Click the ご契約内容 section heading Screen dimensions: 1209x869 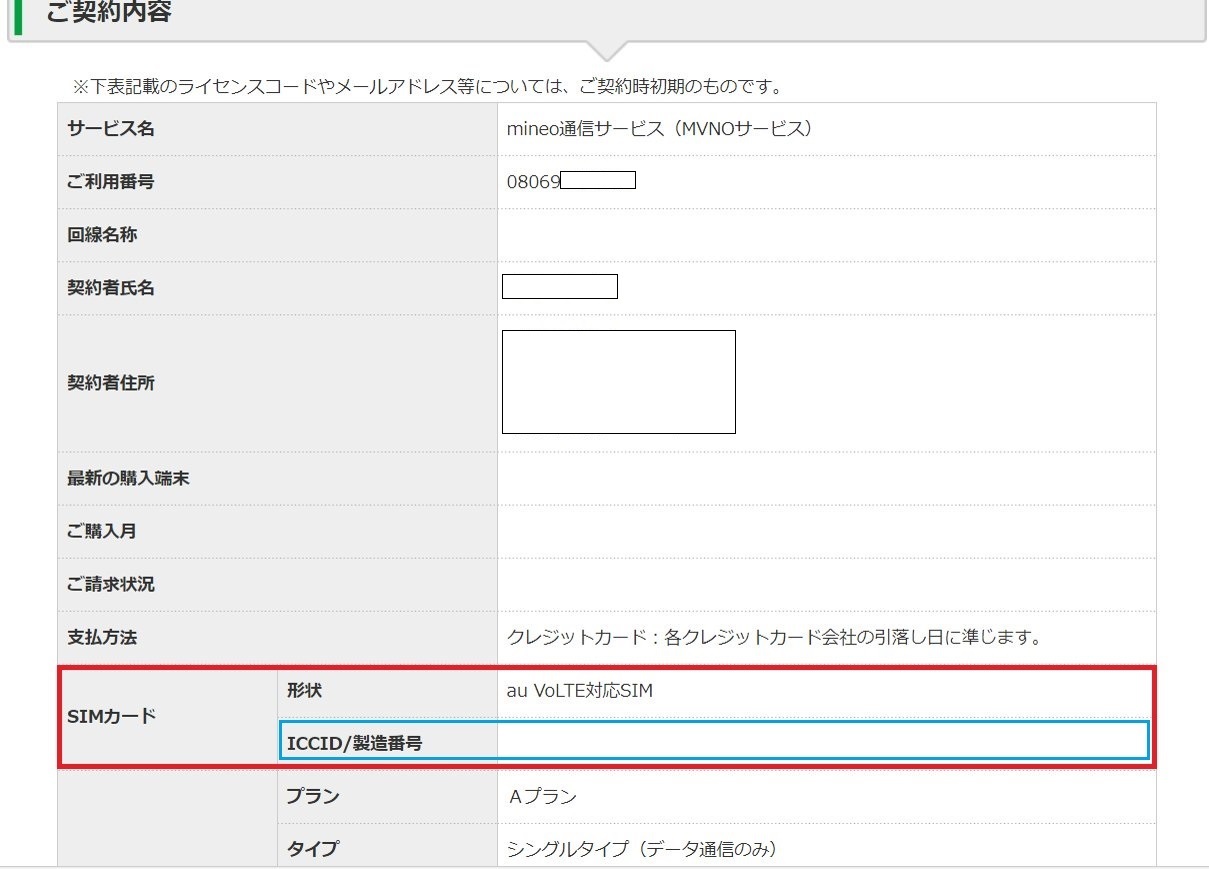tap(108, 14)
